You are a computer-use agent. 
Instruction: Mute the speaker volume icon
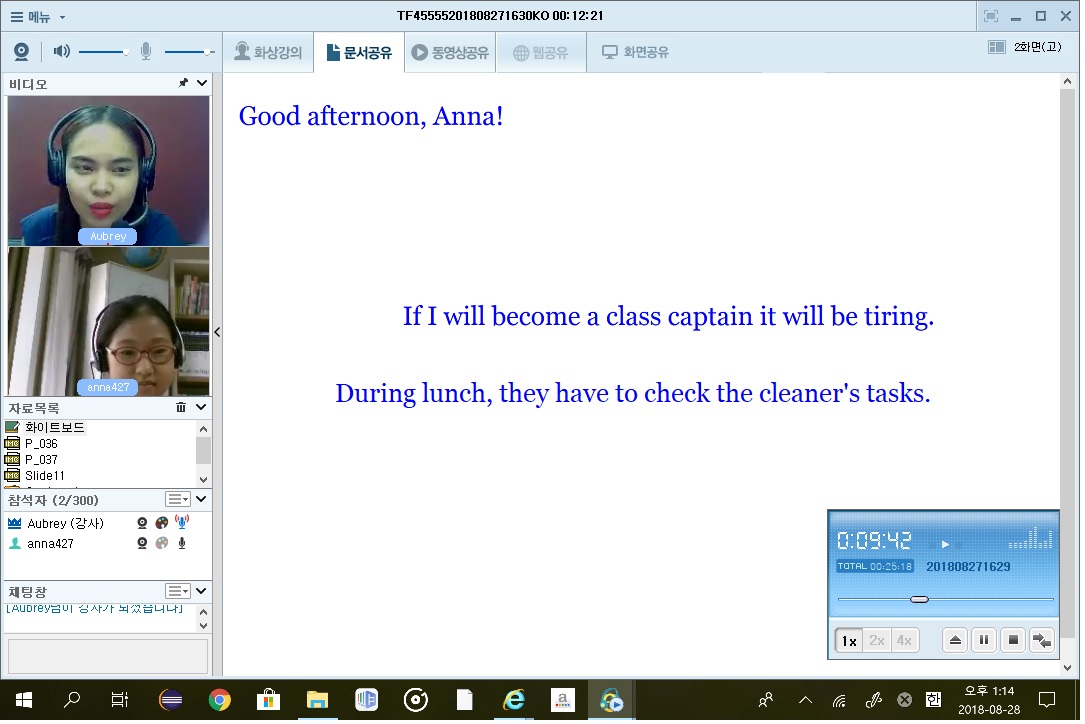pos(61,51)
